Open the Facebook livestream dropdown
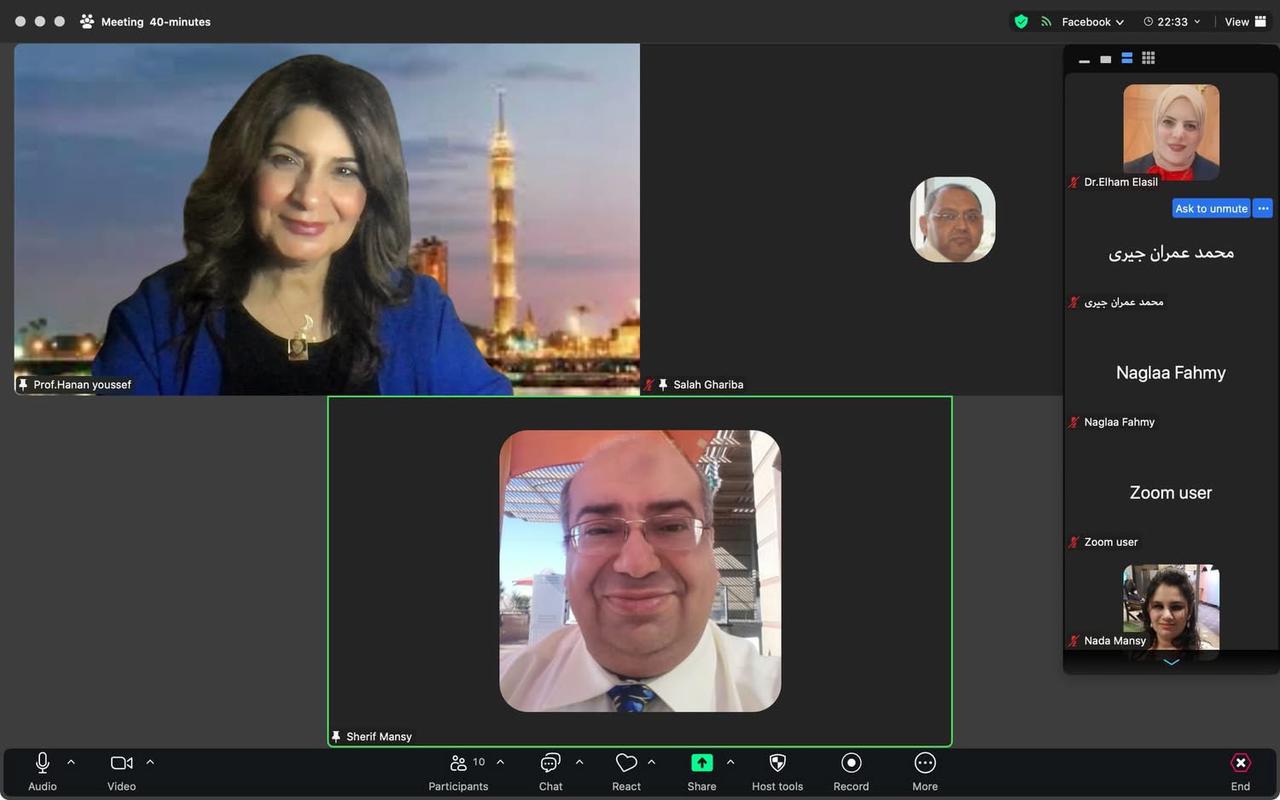Image resolution: width=1280 pixels, height=800 pixels. (1092, 22)
